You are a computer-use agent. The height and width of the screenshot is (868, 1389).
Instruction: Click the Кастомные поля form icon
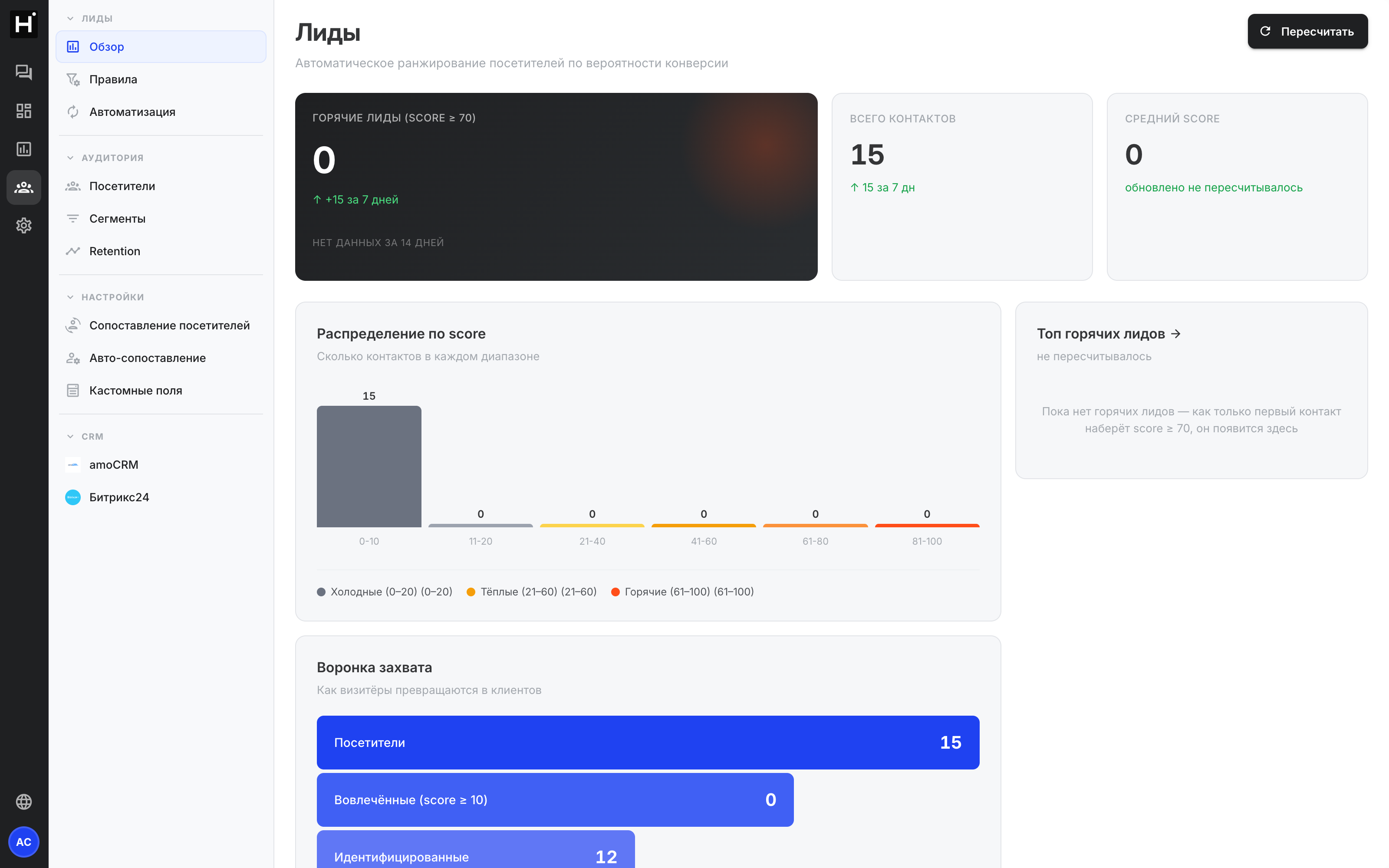pyautogui.click(x=73, y=390)
